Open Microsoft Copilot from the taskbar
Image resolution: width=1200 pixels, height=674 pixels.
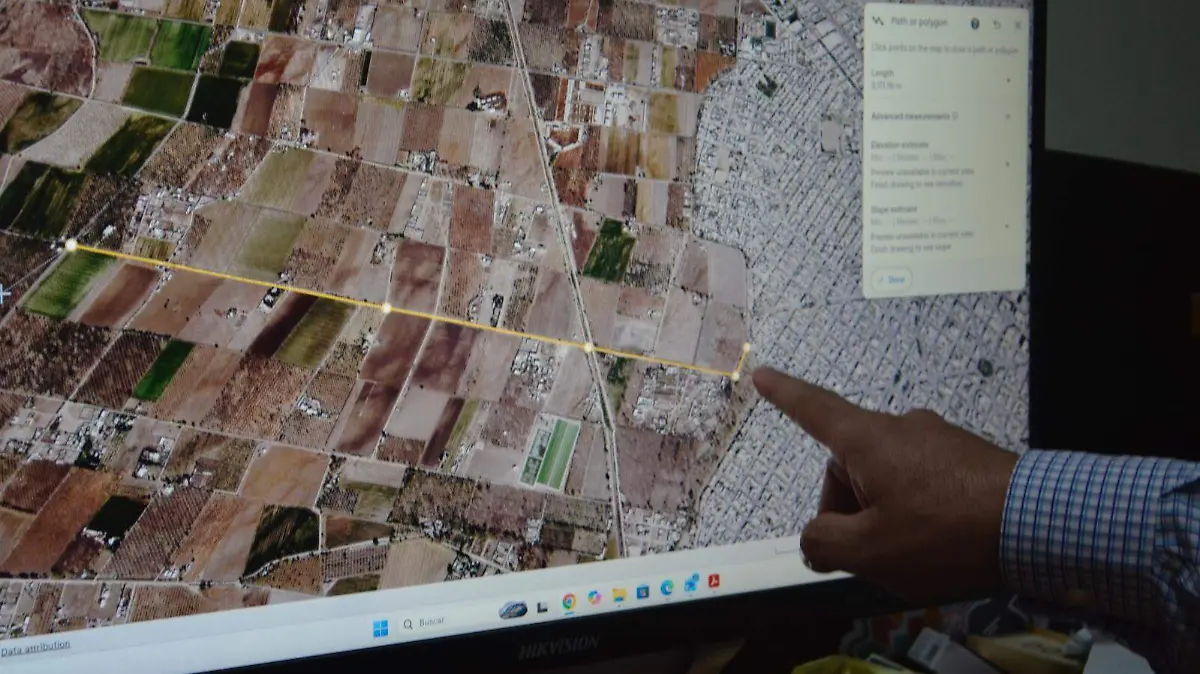pyautogui.click(x=594, y=597)
